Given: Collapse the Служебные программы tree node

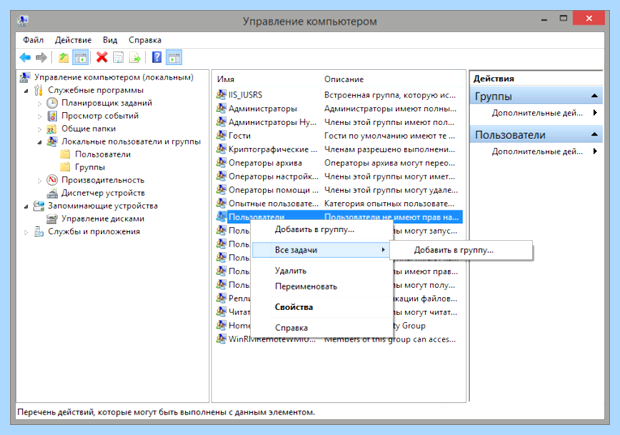Looking at the screenshot, I should click(26, 91).
